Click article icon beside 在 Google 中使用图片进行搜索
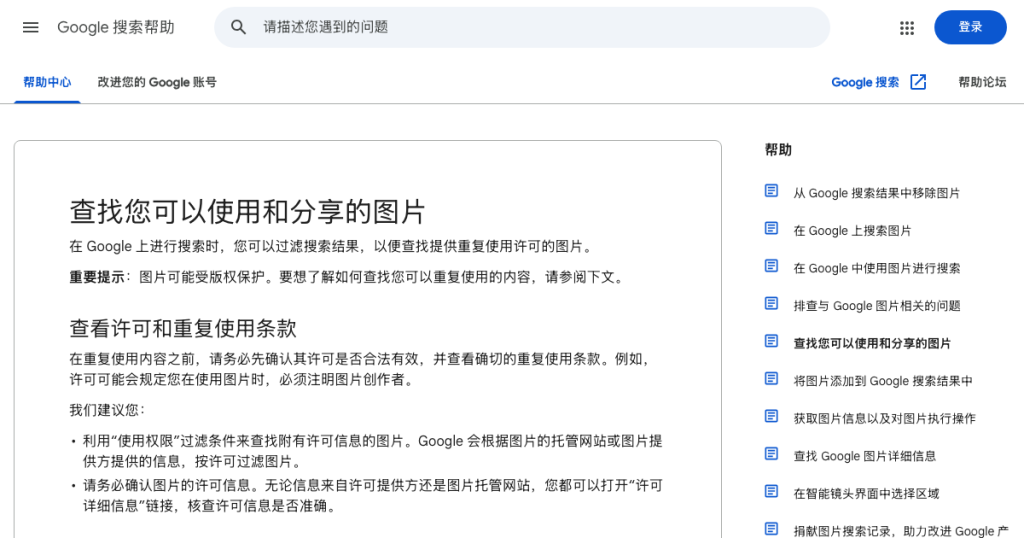Image resolution: width=1024 pixels, height=538 pixels. click(x=771, y=266)
